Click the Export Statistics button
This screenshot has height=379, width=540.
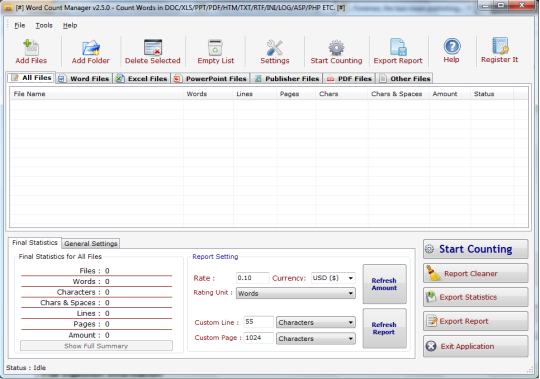(476, 297)
